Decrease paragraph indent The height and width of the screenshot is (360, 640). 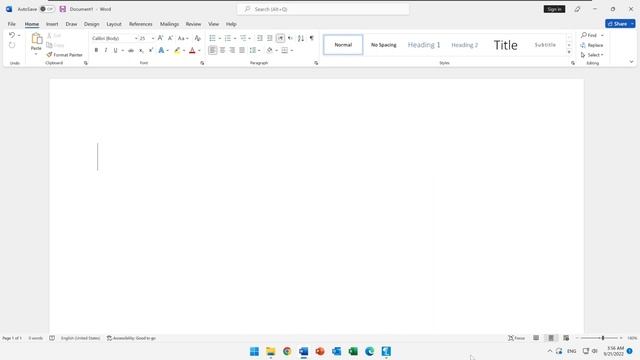[260, 38]
